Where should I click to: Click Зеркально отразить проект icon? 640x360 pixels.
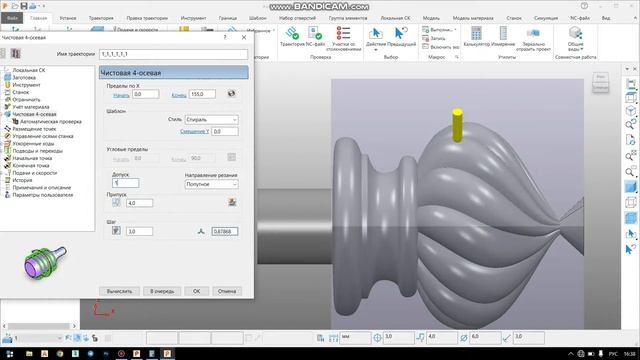[x=533, y=33]
